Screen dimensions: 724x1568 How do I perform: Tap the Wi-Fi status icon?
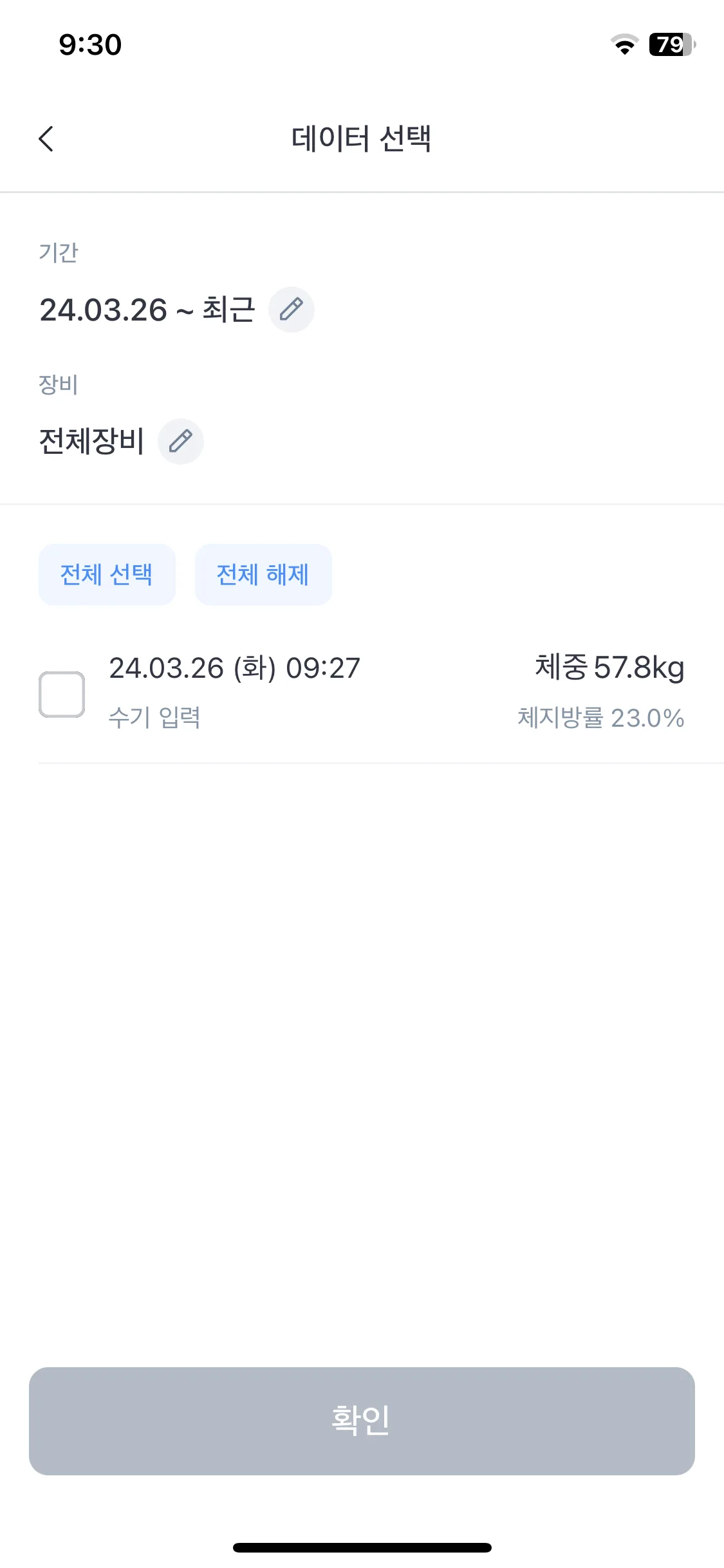click(624, 44)
